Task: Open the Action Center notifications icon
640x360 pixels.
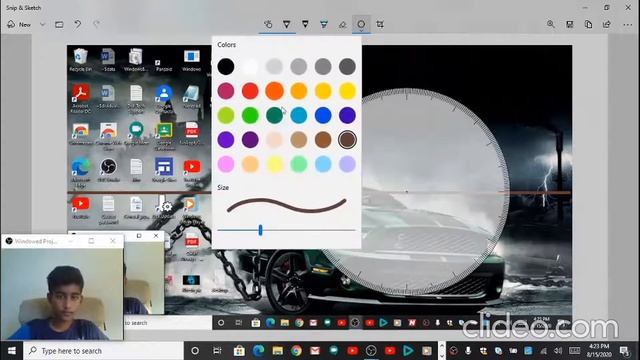Action: [x=624, y=351]
